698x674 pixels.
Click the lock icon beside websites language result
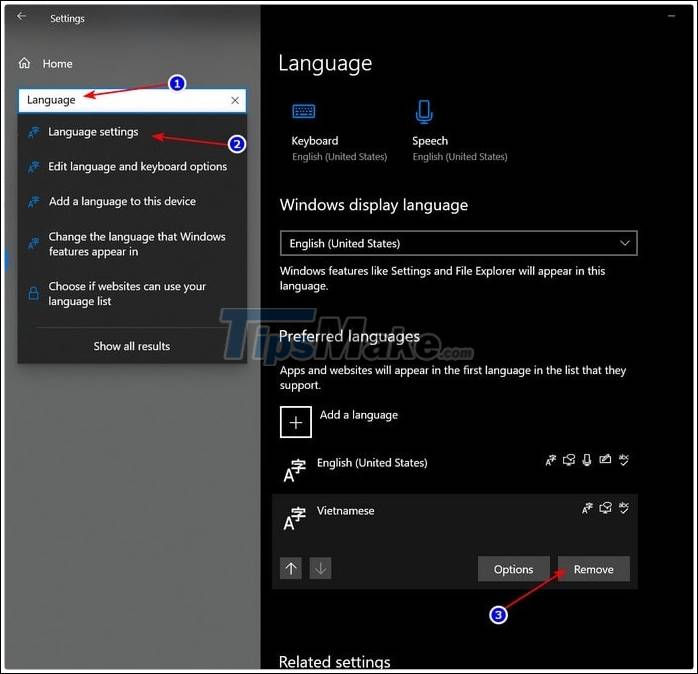pos(33,293)
